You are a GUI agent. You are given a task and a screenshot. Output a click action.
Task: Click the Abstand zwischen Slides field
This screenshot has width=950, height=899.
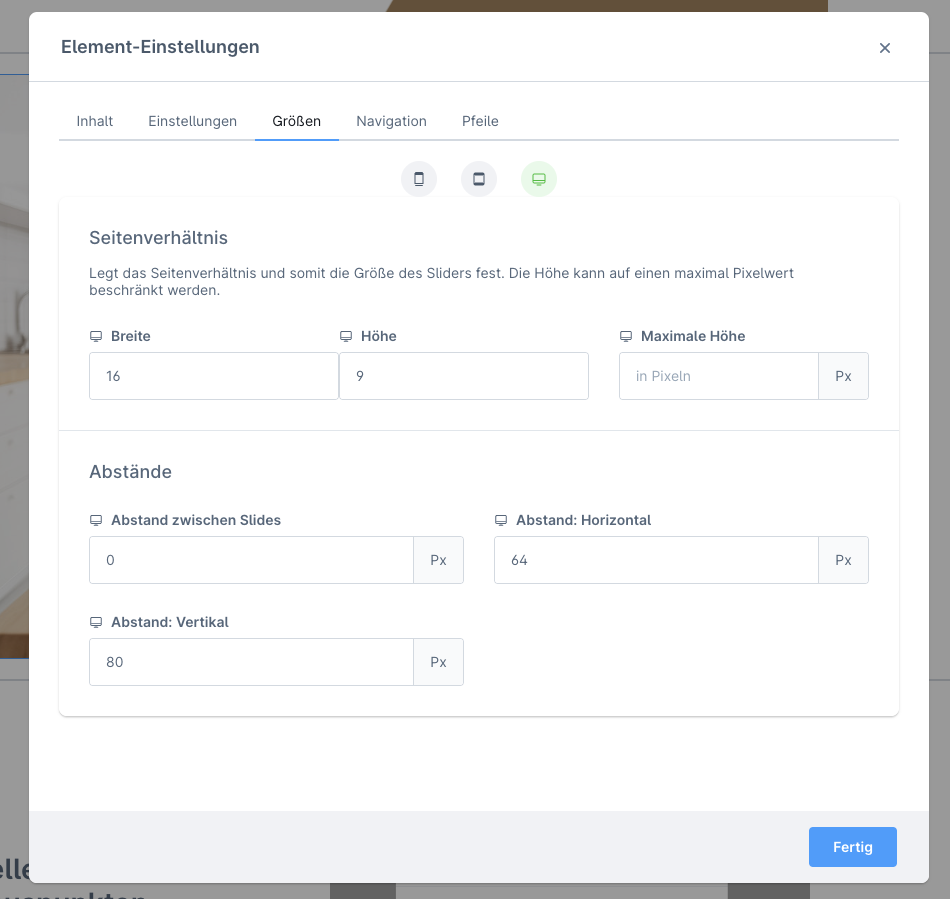[251, 560]
